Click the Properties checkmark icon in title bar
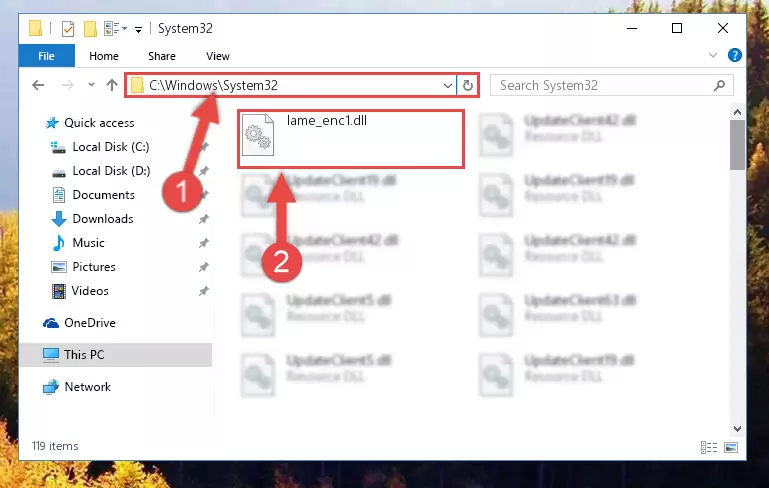769x488 pixels. coord(68,29)
